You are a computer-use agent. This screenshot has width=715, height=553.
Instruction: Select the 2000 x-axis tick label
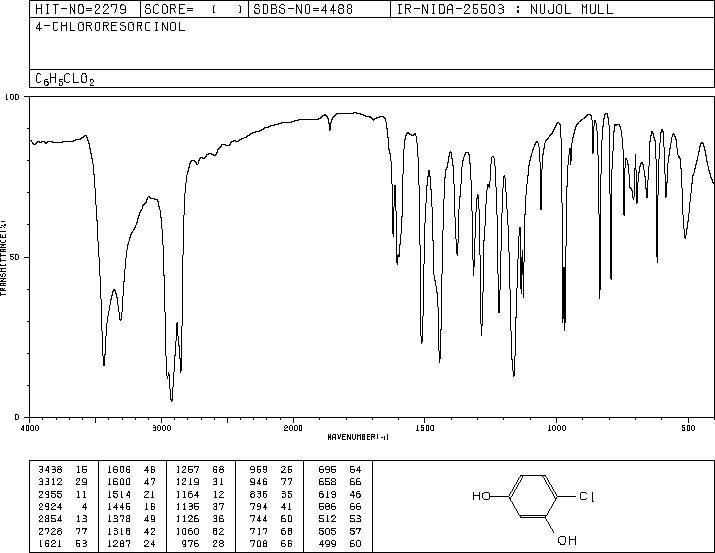(x=293, y=428)
